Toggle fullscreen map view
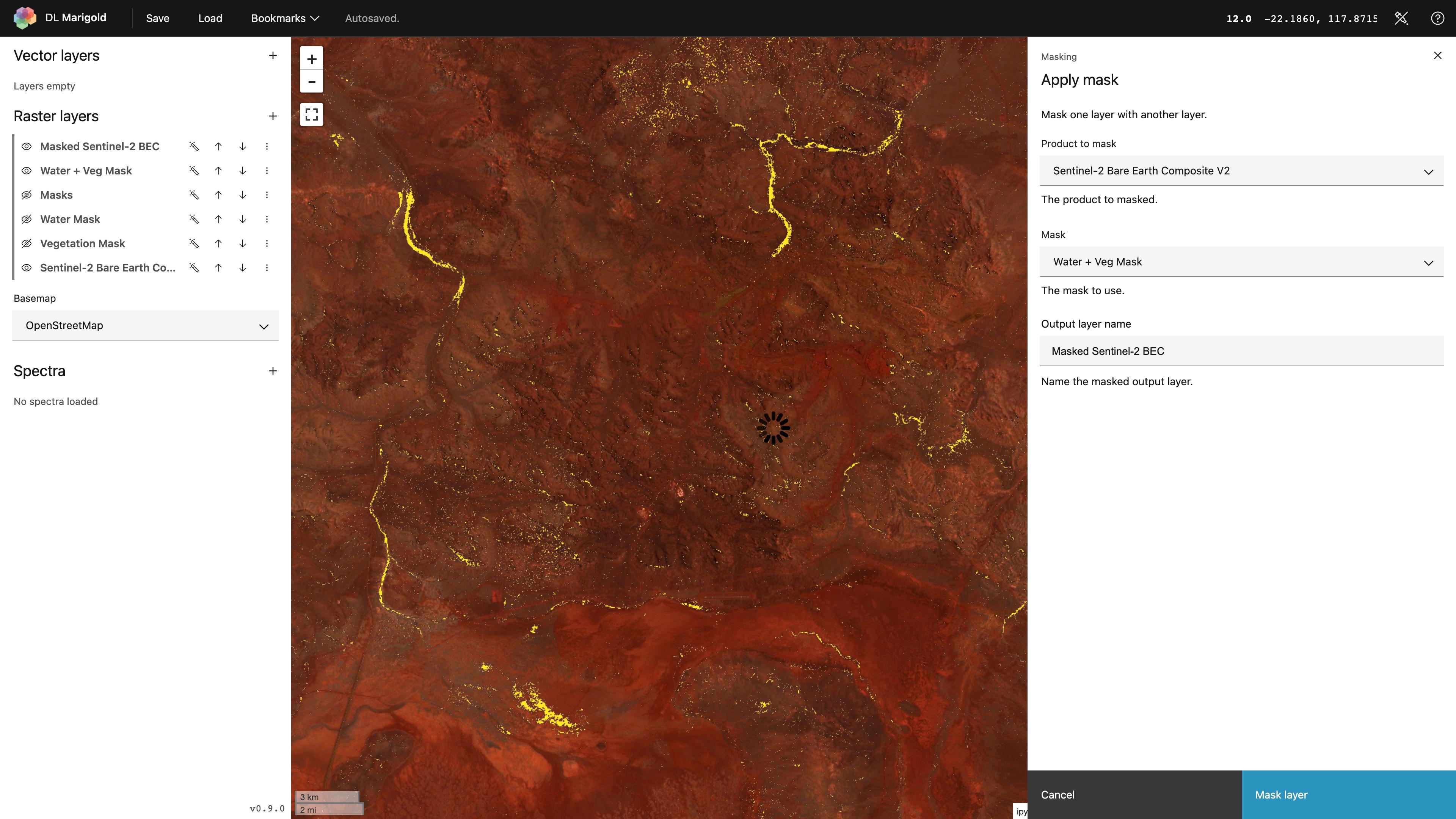 [x=311, y=115]
